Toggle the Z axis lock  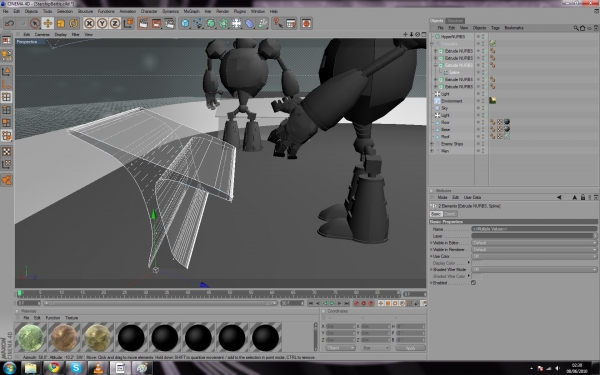(x=115, y=23)
